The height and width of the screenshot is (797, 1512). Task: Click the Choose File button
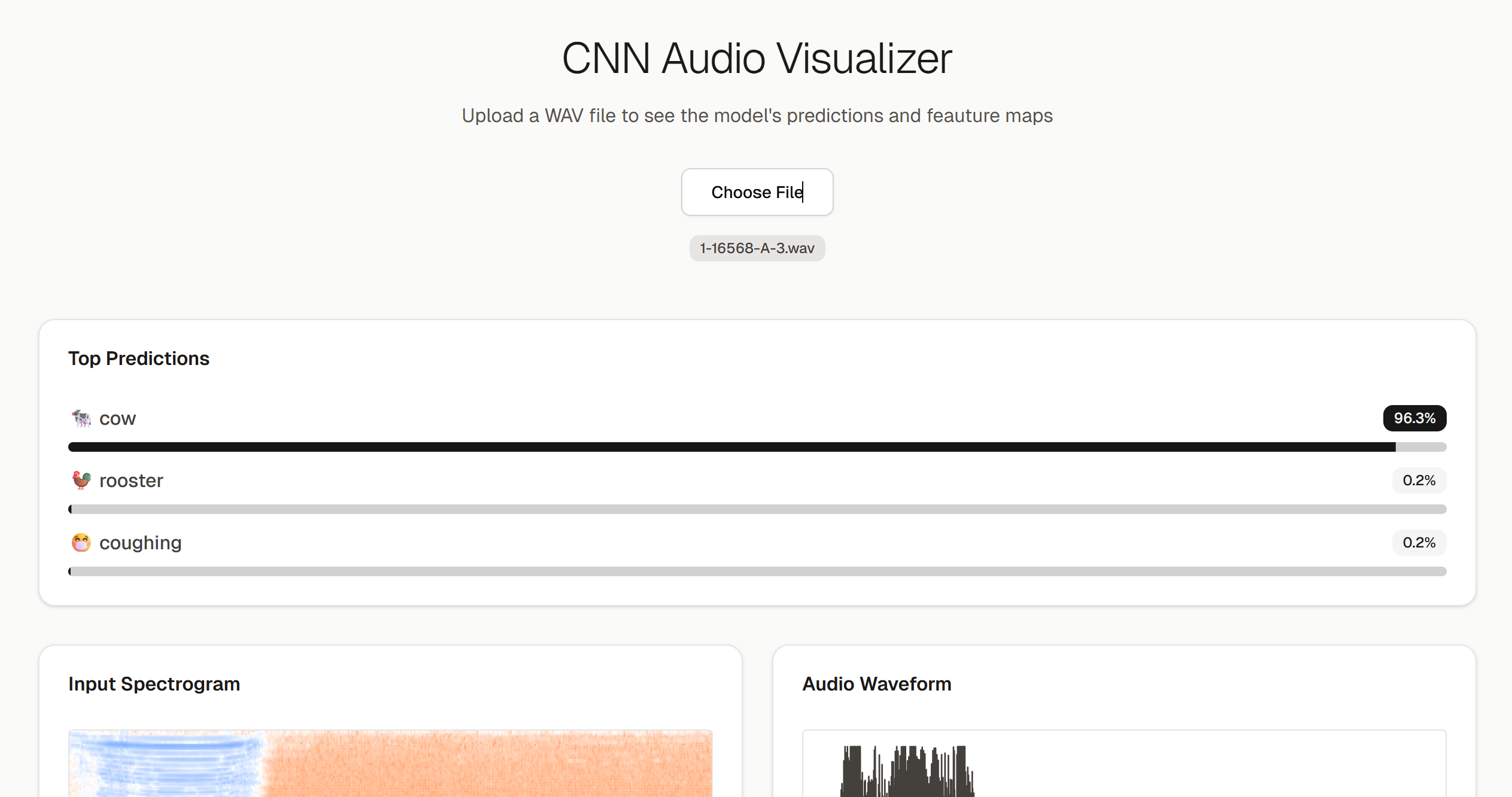[757, 192]
